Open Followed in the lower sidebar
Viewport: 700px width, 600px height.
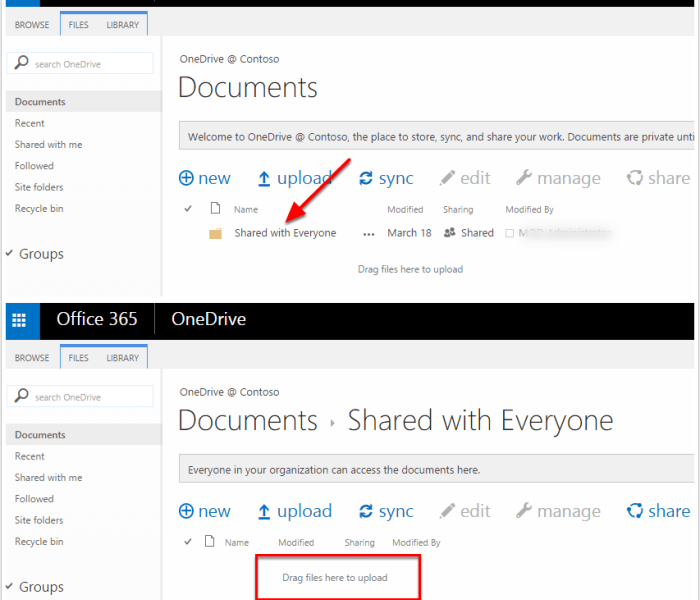[34, 499]
